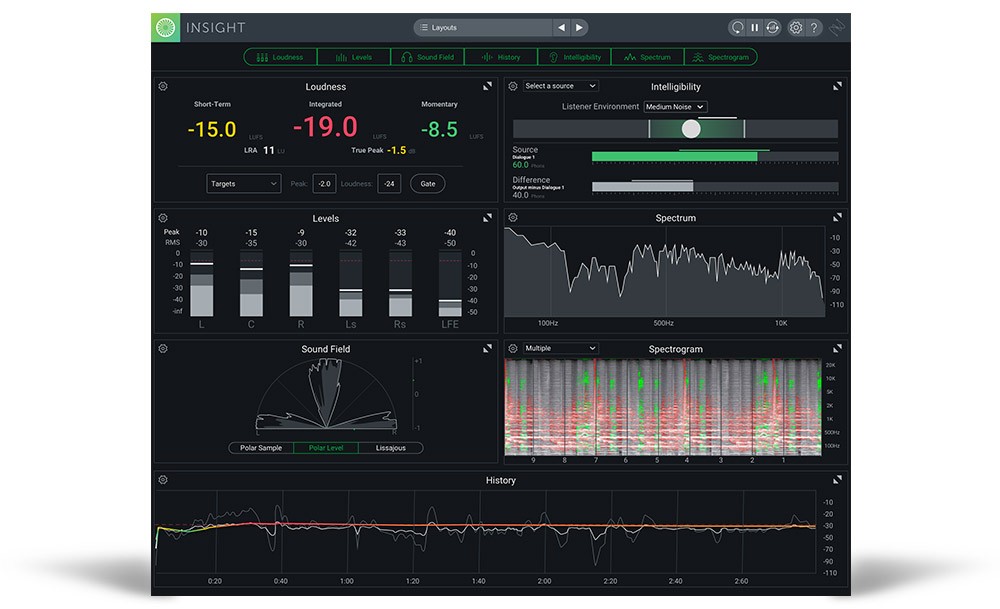Toggle the Intelligibility module visibility

(574, 57)
